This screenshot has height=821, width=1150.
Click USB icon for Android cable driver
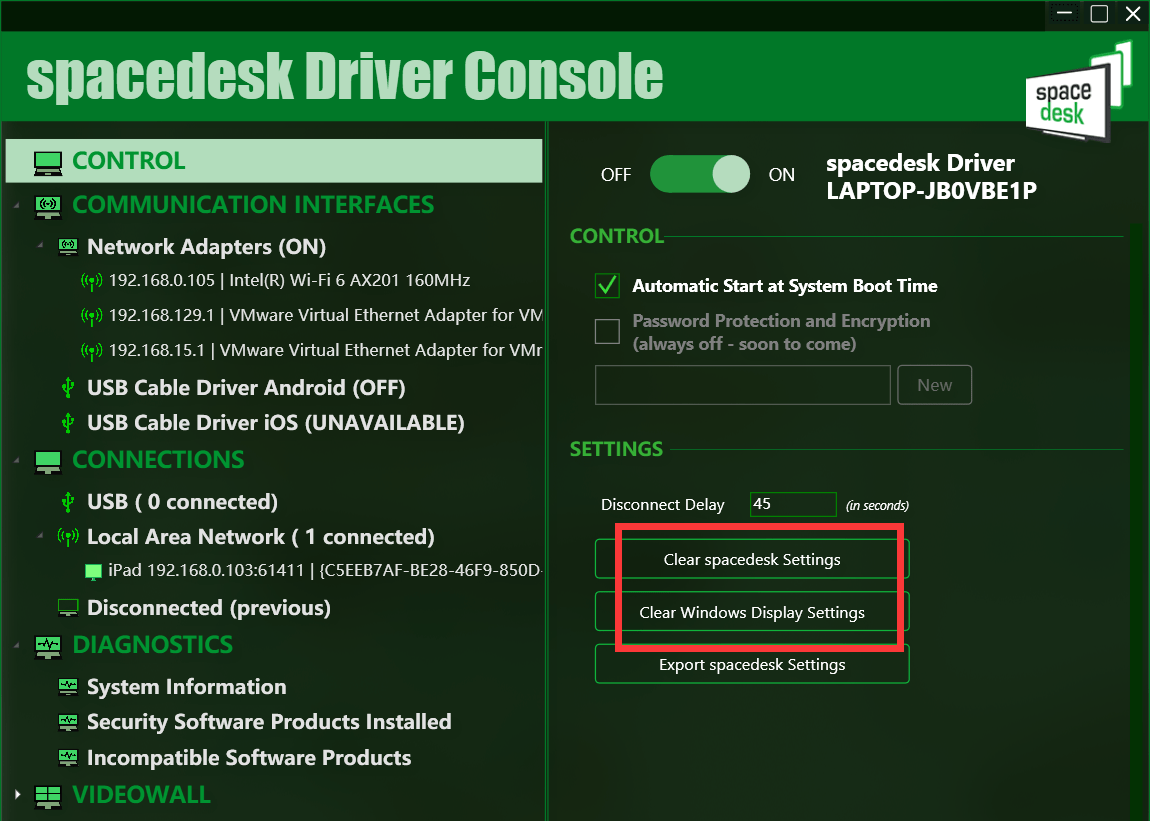pyautogui.click(x=68, y=387)
